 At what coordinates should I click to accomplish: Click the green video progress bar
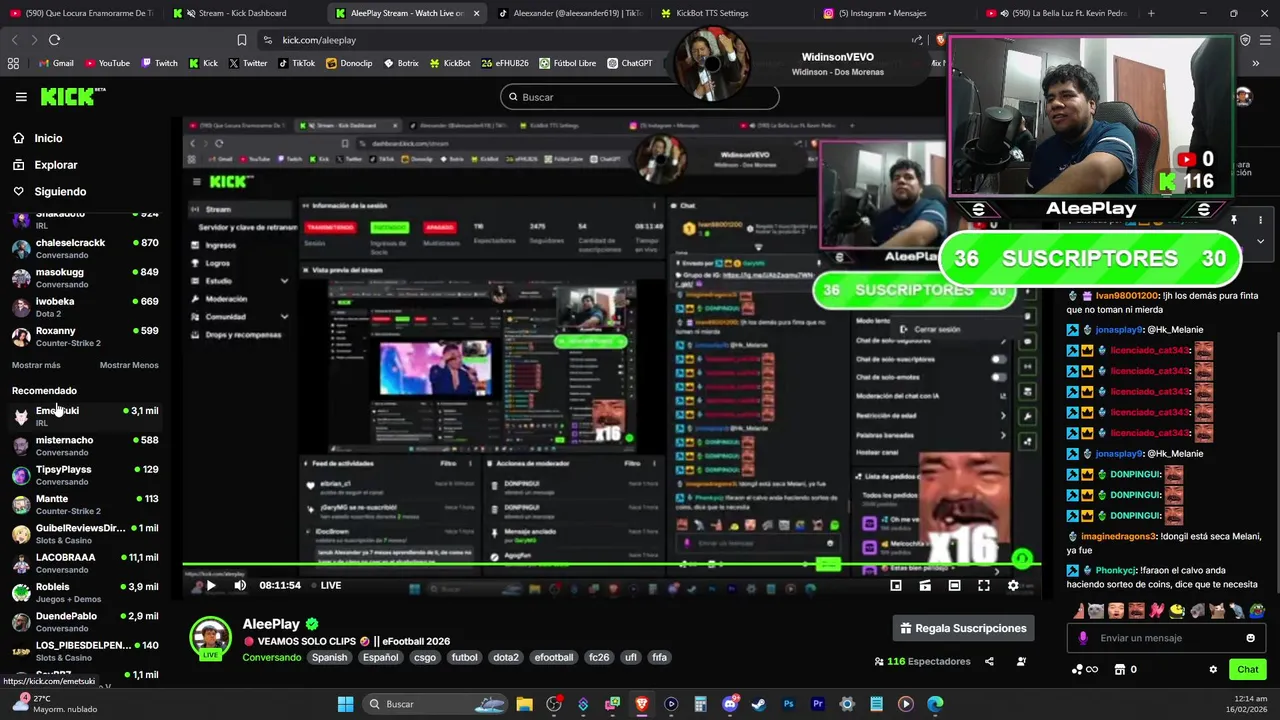[610, 564]
